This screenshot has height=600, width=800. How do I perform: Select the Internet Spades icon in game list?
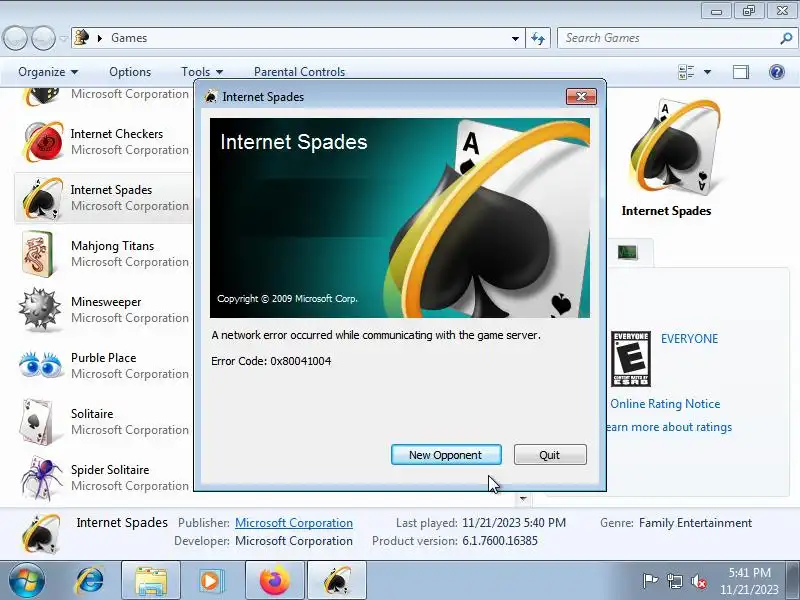click(43, 198)
